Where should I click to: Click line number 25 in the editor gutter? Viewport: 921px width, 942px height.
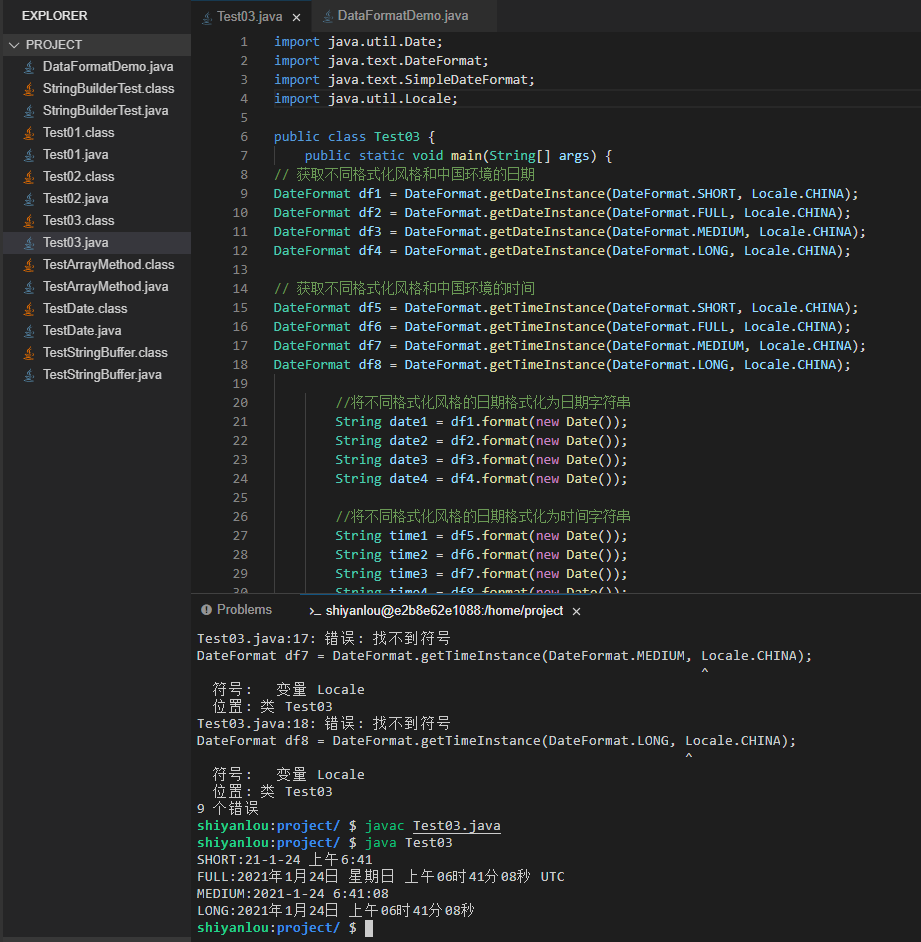[x=240, y=498]
